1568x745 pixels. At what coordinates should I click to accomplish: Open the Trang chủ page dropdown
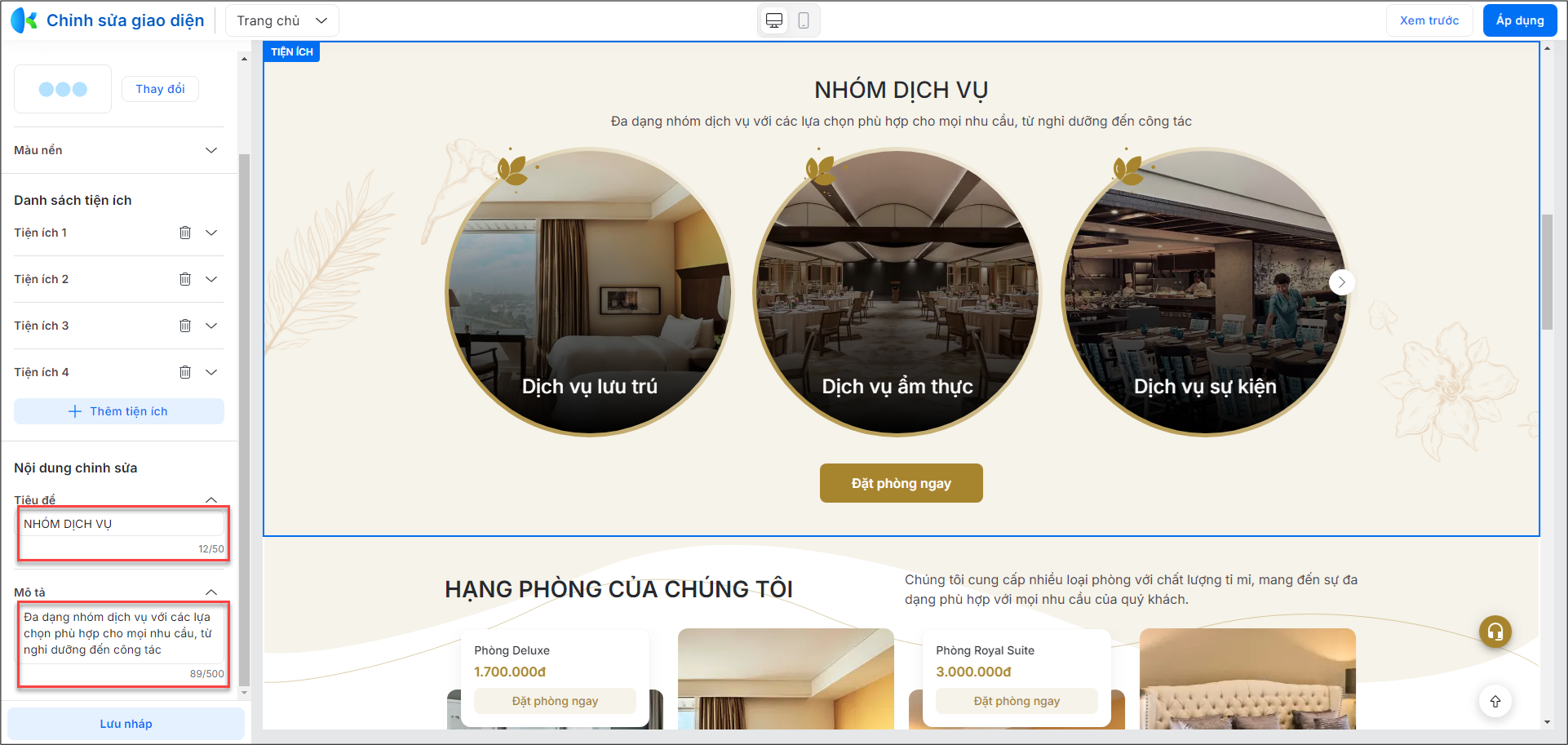281,20
